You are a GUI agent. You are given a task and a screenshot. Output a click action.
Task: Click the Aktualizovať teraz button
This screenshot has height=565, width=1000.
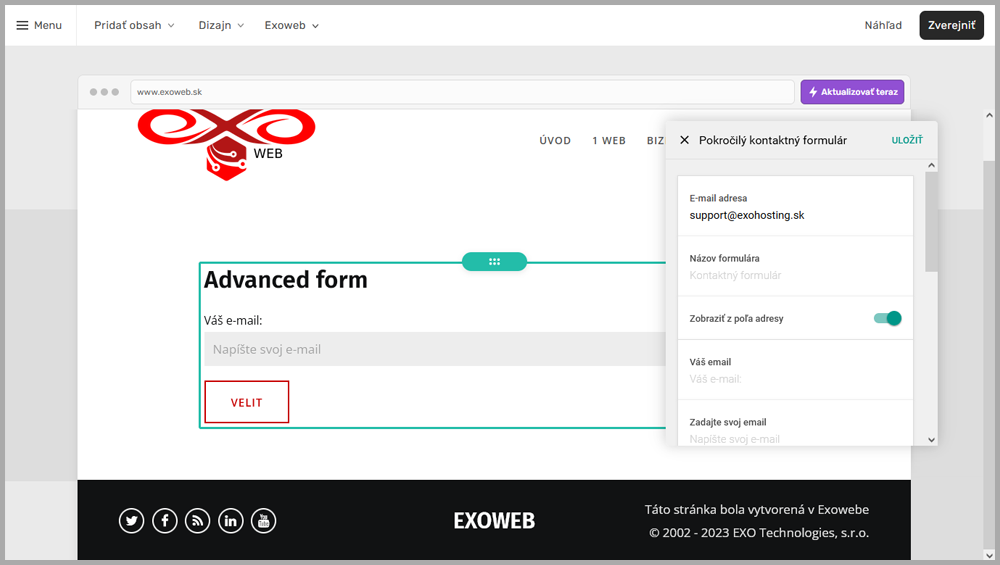coord(852,92)
